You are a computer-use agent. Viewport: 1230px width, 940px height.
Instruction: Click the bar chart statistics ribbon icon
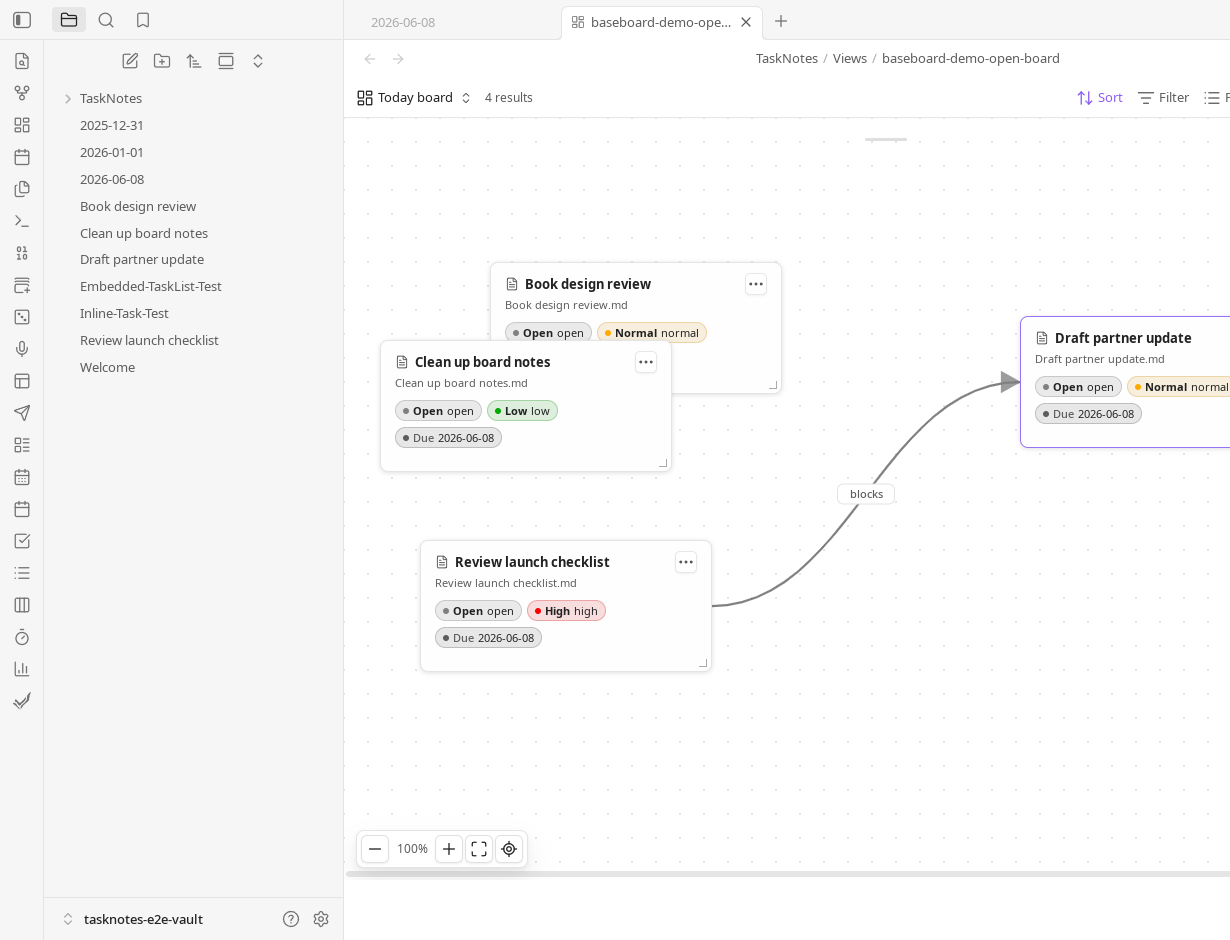22,669
